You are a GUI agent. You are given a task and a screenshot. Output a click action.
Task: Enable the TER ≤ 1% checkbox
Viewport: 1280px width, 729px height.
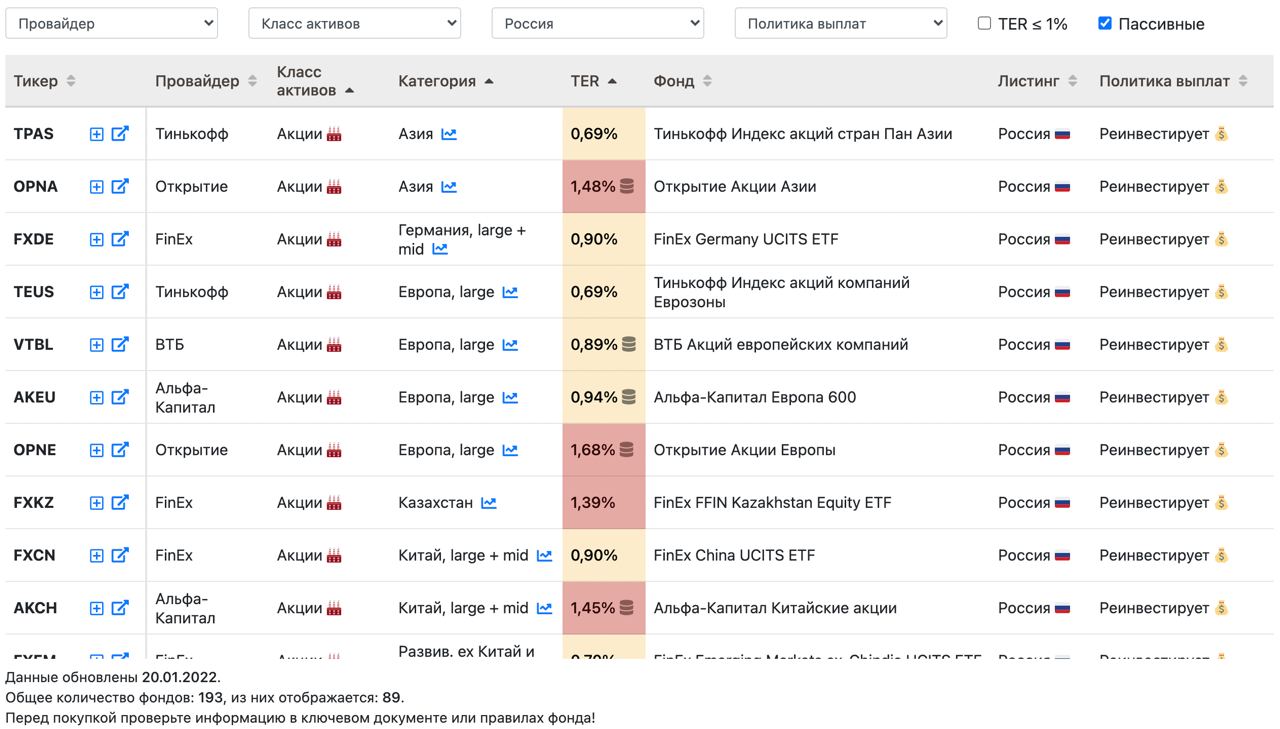point(984,23)
